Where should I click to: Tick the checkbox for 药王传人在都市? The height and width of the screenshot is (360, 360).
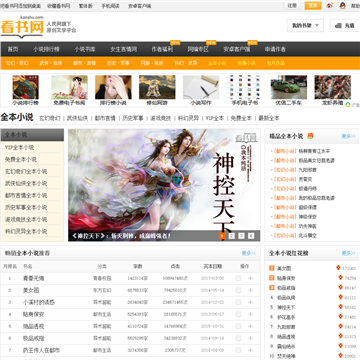click(x=238, y=350)
